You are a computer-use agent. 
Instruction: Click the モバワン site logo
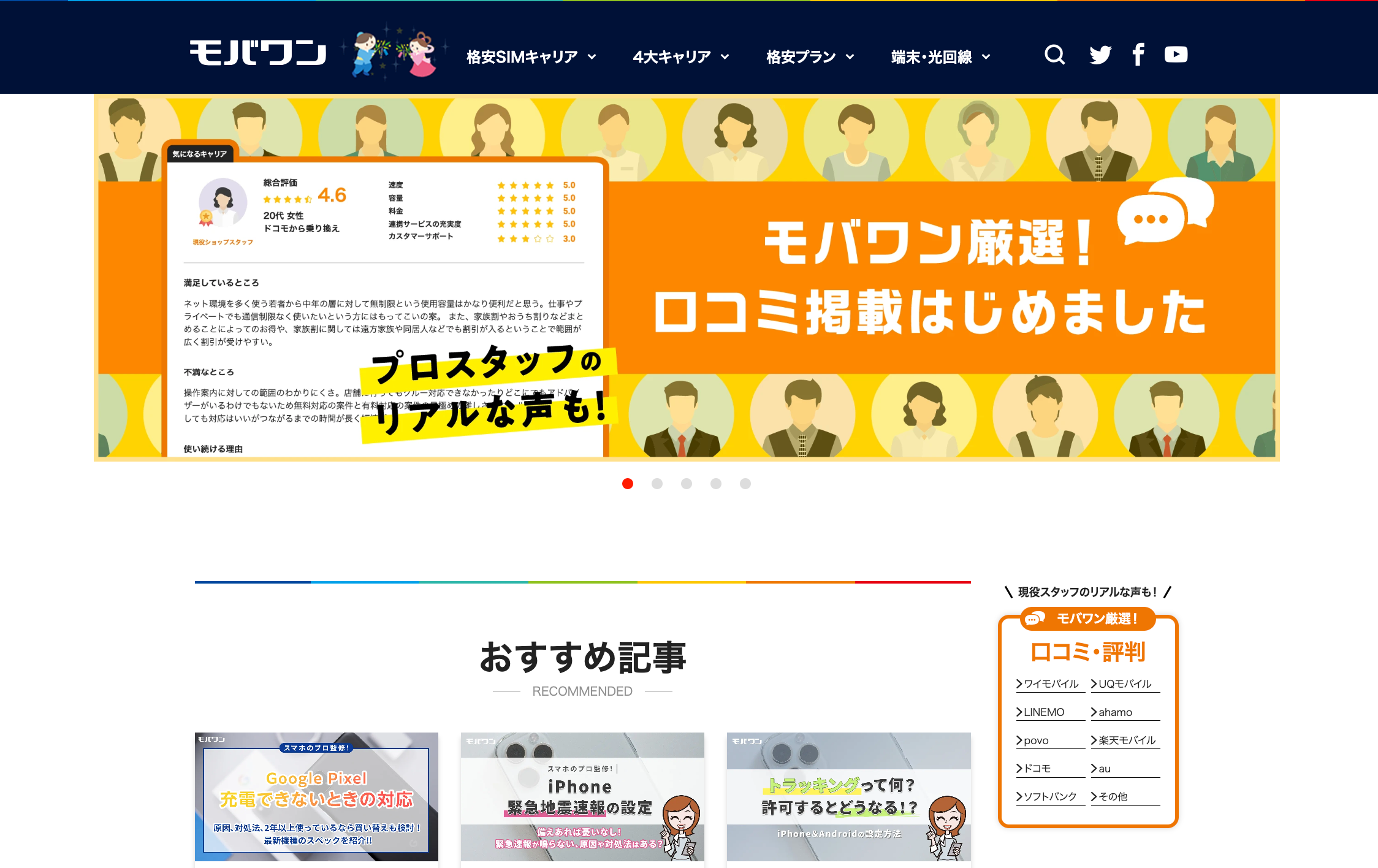258,53
